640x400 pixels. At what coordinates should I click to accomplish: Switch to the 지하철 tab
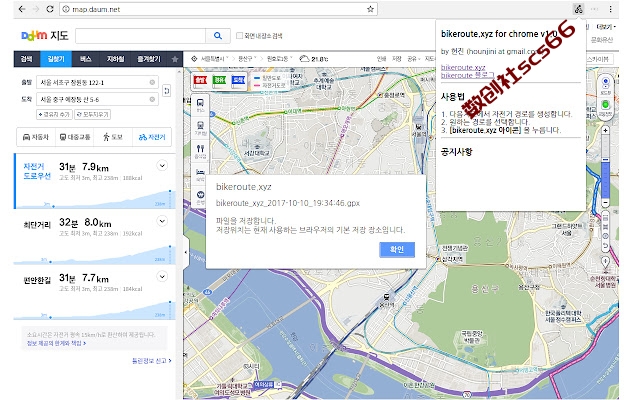click(x=116, y=59)
